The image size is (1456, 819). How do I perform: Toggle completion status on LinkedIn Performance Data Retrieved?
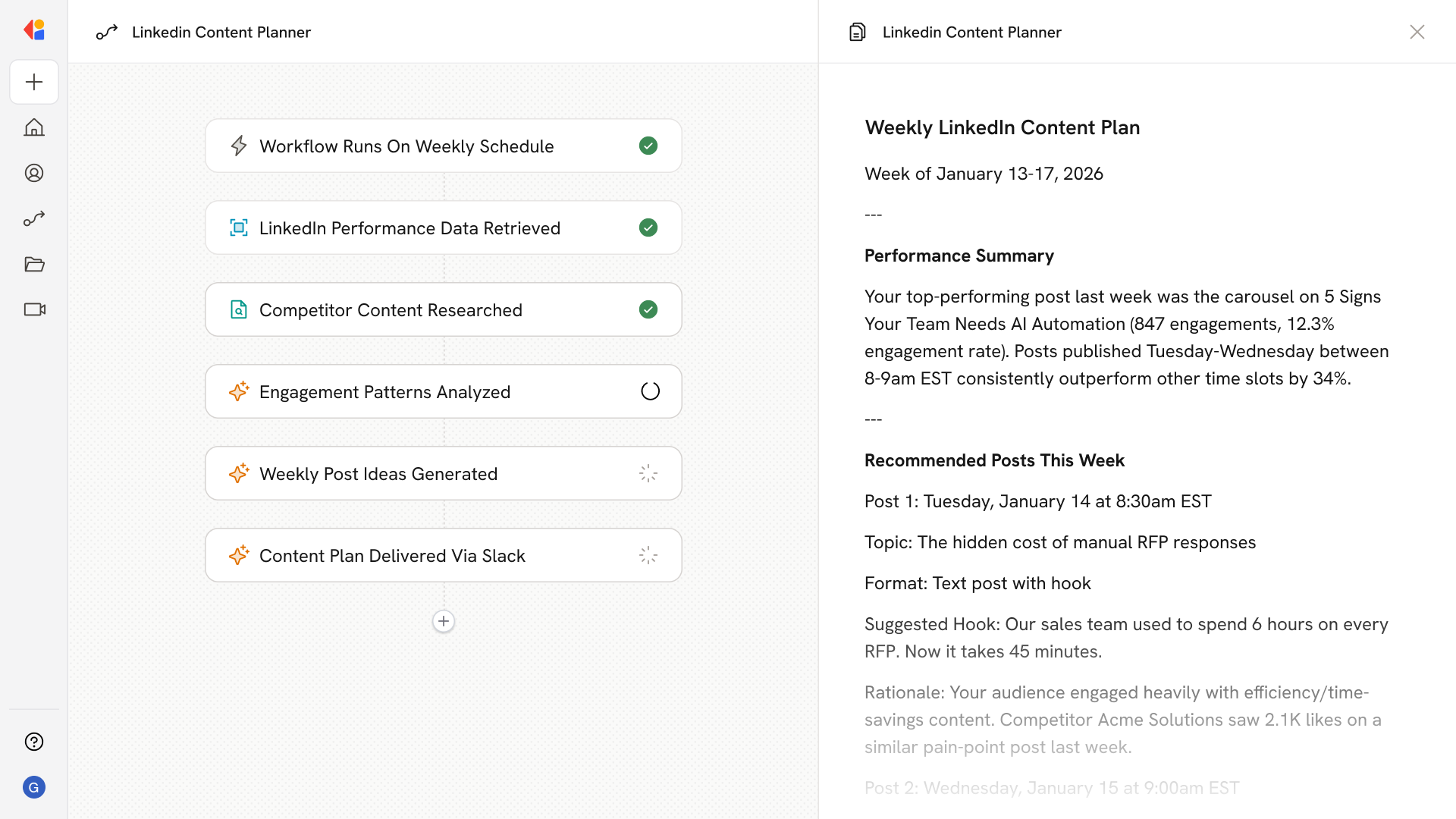pos(648,227)
